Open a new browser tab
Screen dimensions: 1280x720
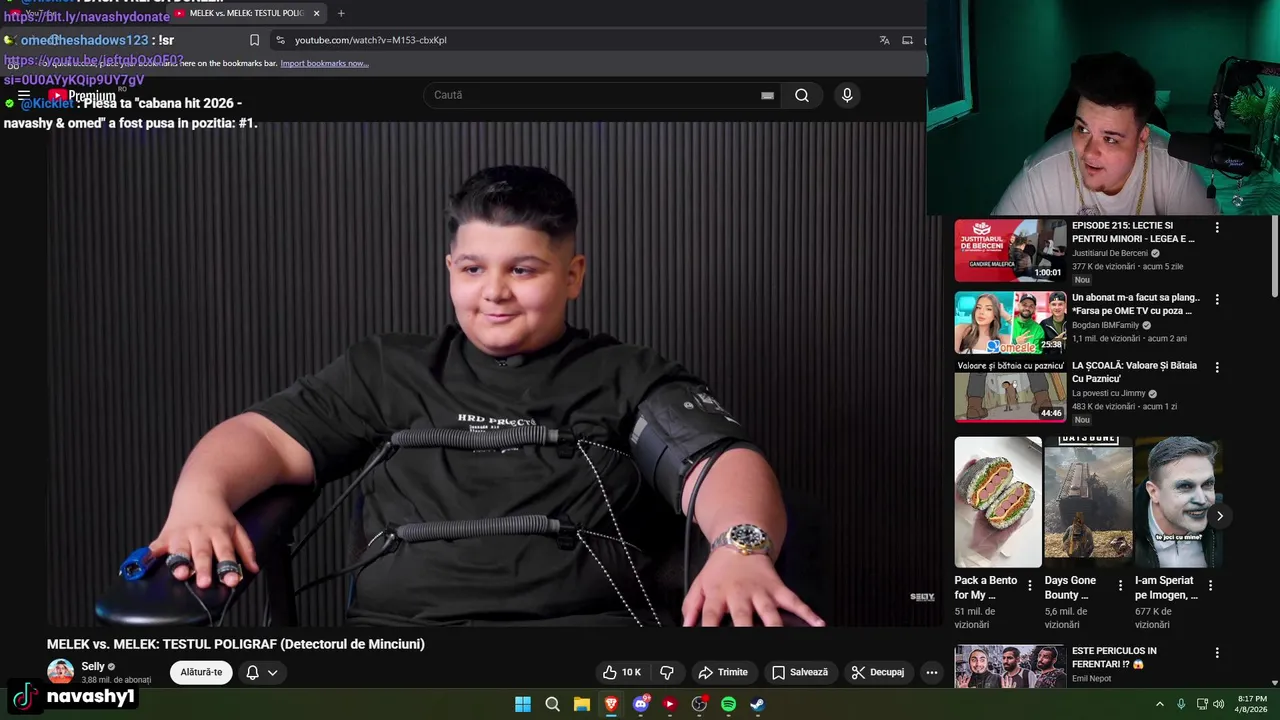click(x=341, y=13)
